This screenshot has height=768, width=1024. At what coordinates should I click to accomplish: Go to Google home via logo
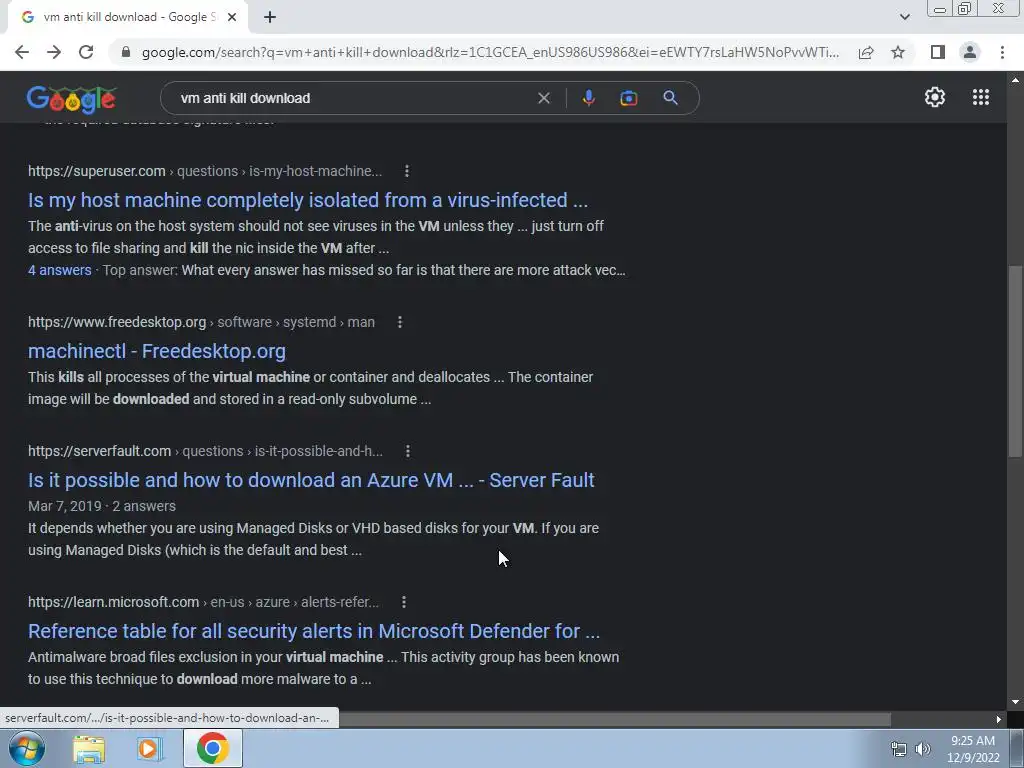[71, 99]
